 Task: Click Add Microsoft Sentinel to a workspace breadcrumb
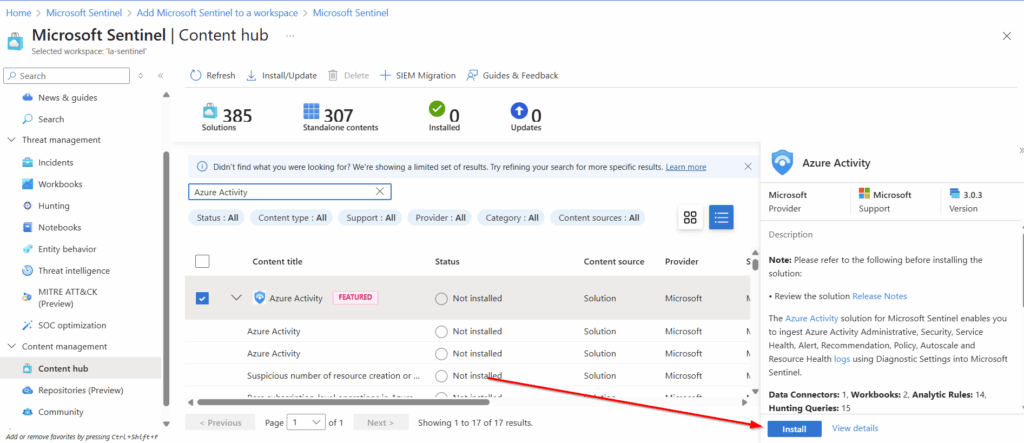(x=217, y=13)
